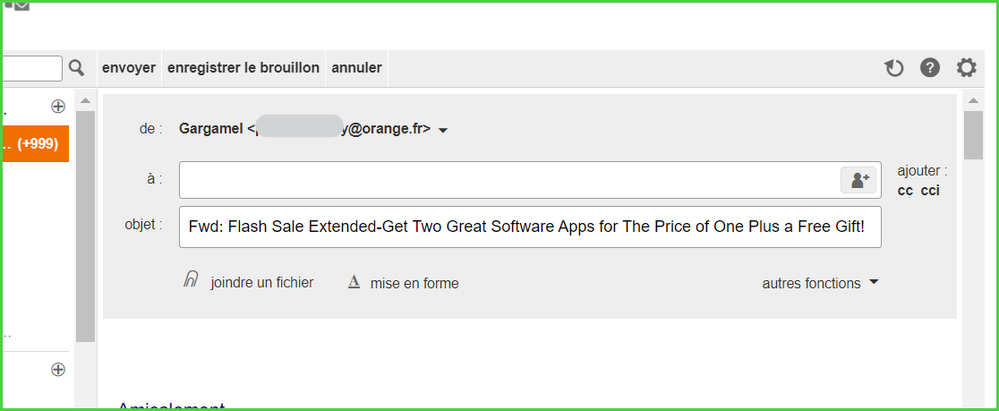Click lower plus circle icon in sidebar
Screen dimensions: 999x411
pyautogui.click(x=58, y=369)
